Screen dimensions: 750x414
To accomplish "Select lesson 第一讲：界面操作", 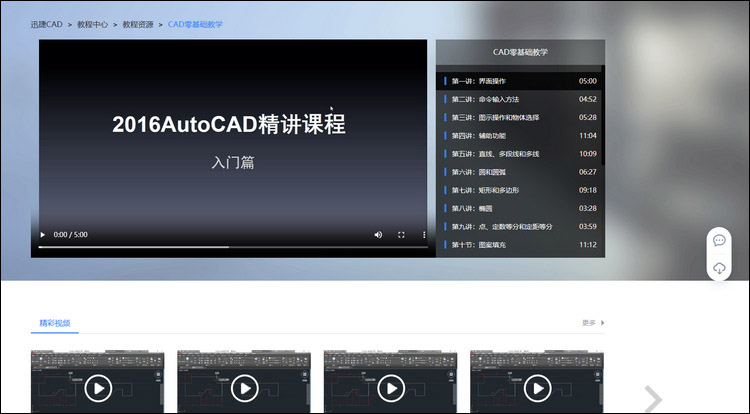I will [x=520, y=81].
